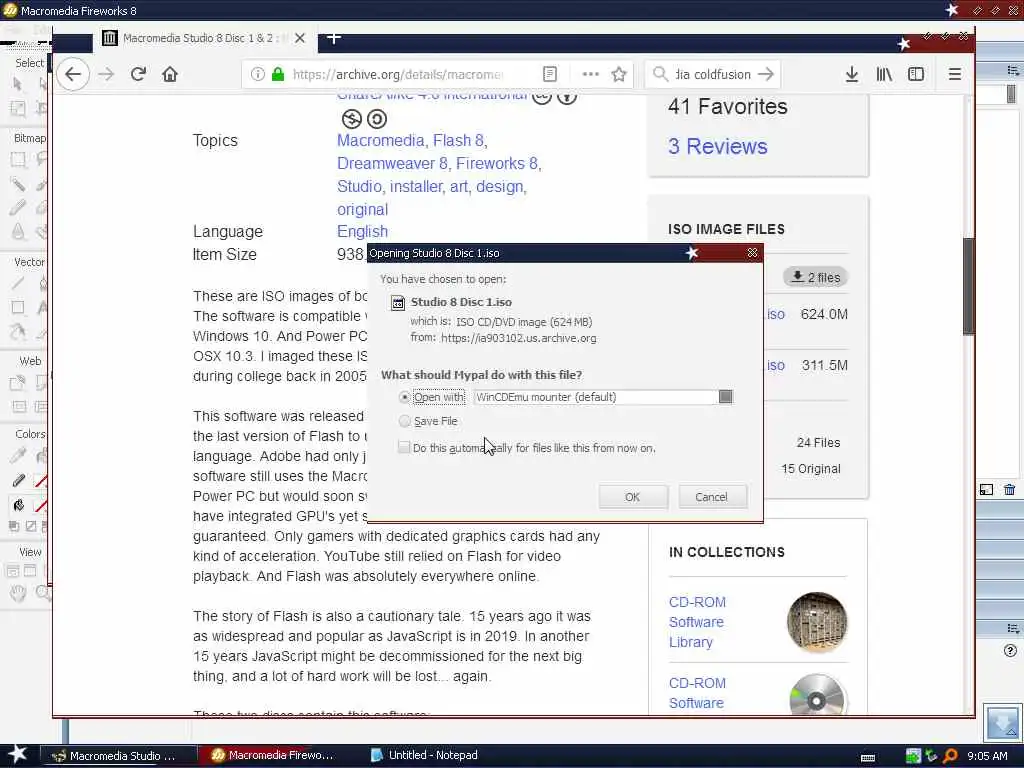Open page actions three-dots menu
The width and height of the screenshot is (1024, 768).
[590, 74]
